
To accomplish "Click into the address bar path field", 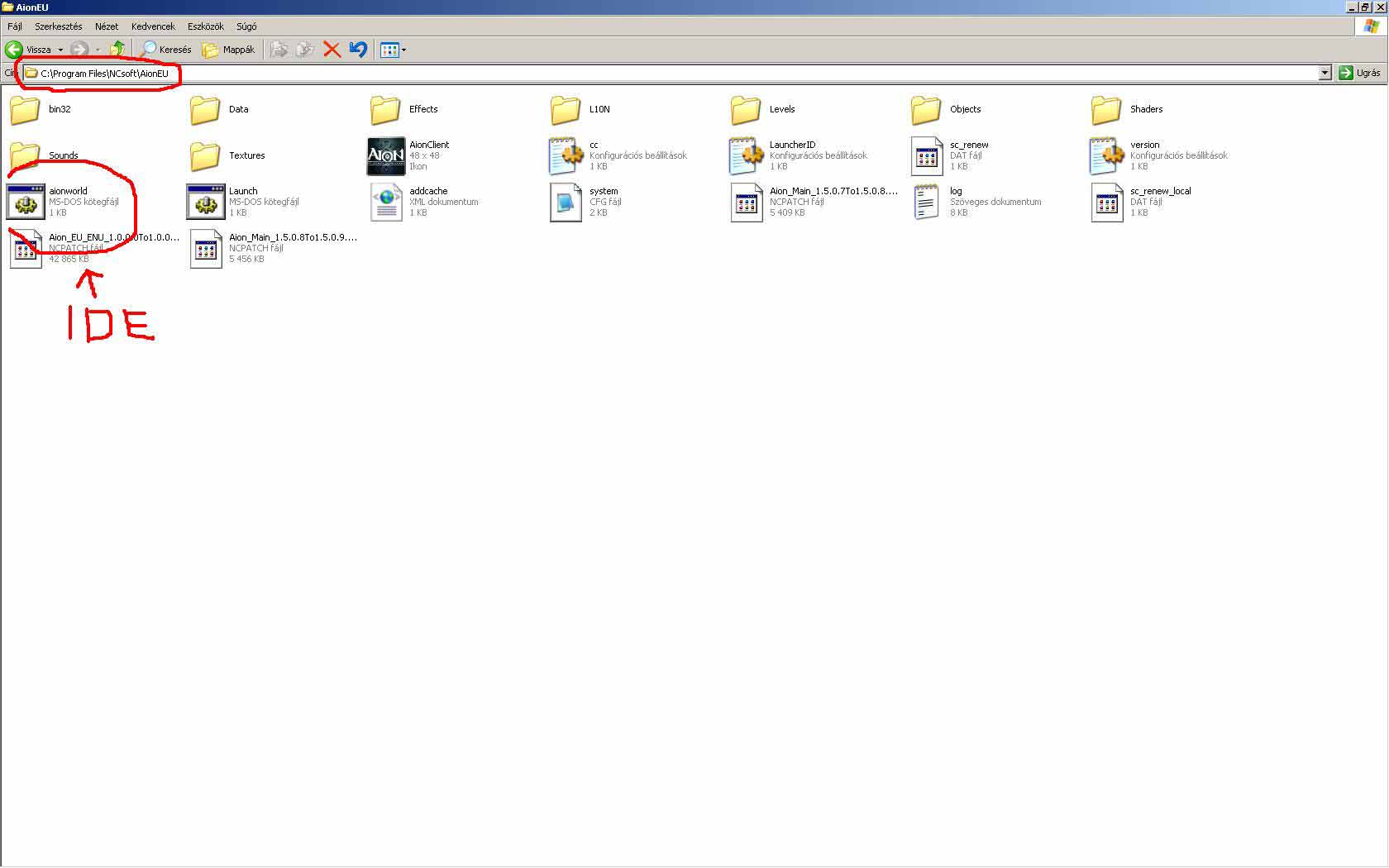I will tap(661, 73).
